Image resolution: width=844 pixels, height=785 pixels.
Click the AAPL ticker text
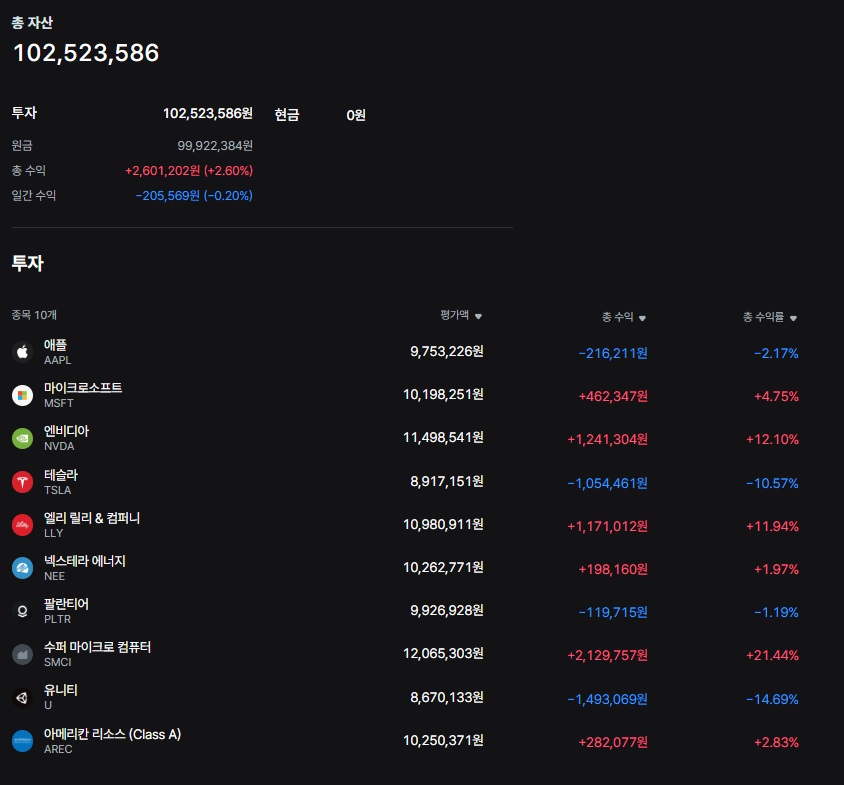pyautogui.click(x=58, y=360)
